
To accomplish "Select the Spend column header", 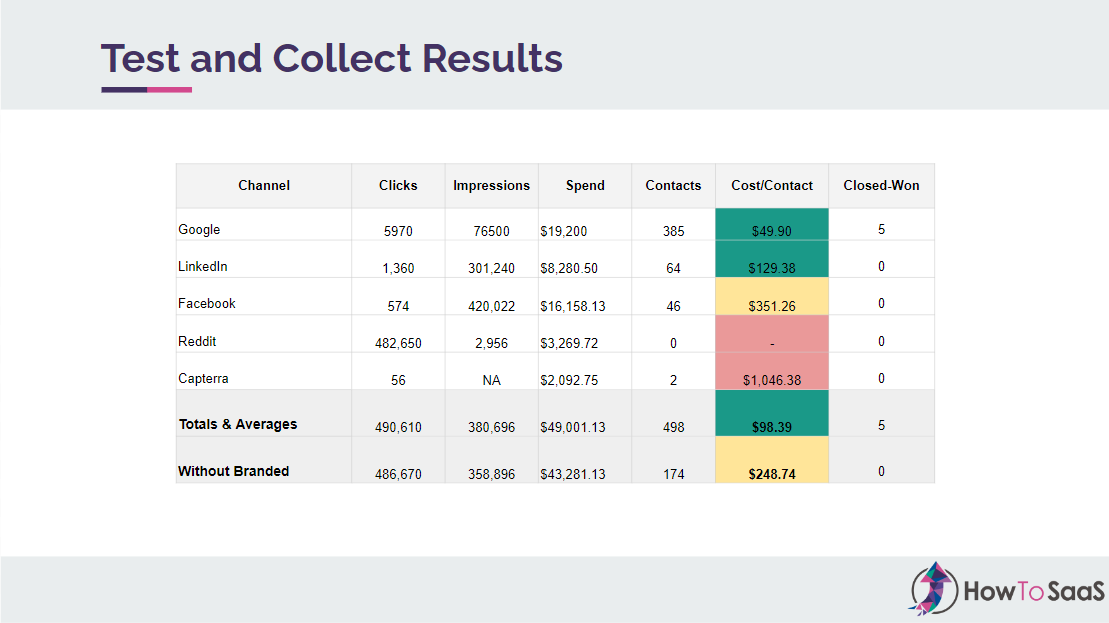I will click(585, 185).
